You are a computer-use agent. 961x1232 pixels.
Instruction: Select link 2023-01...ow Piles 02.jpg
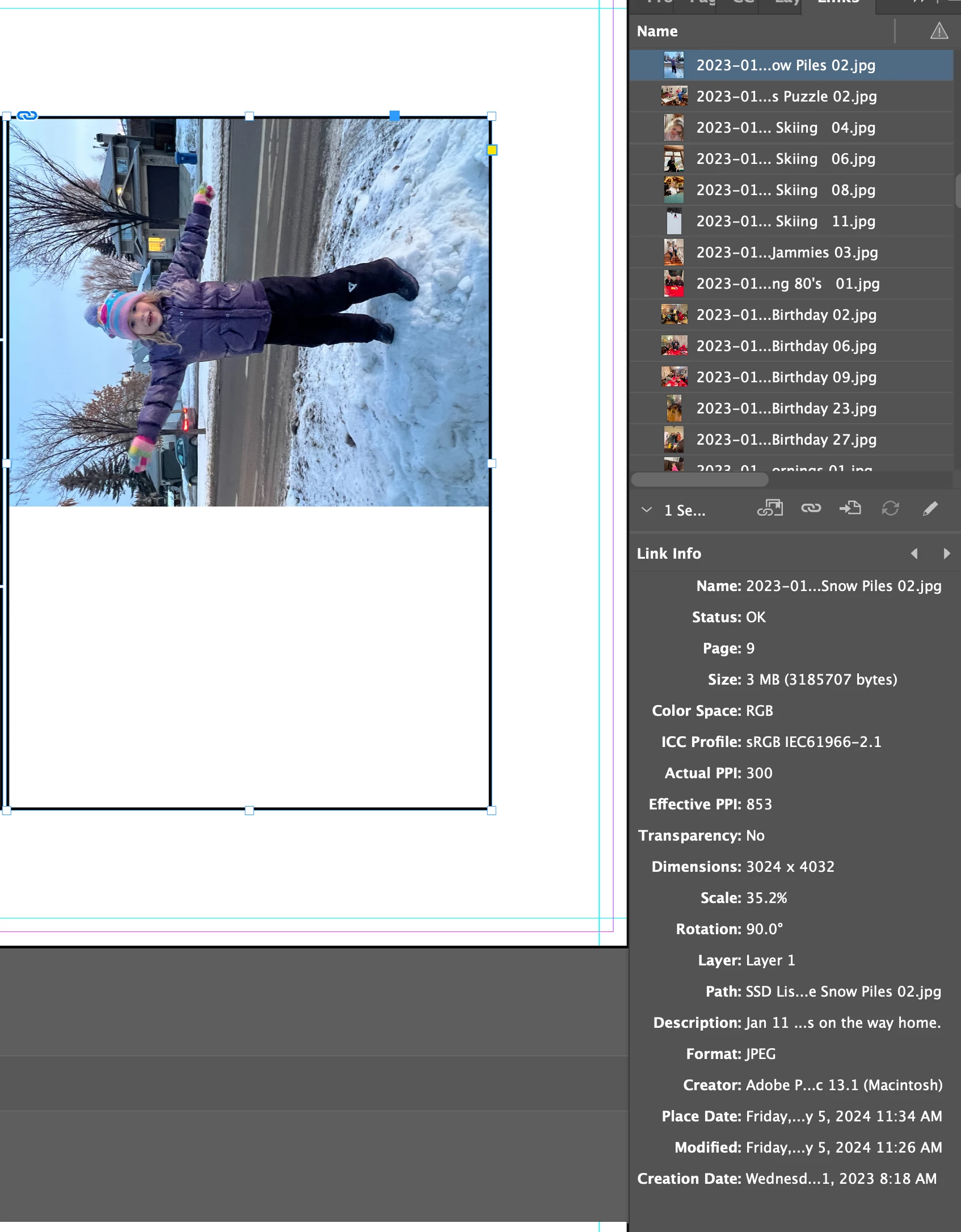[791, 65]
